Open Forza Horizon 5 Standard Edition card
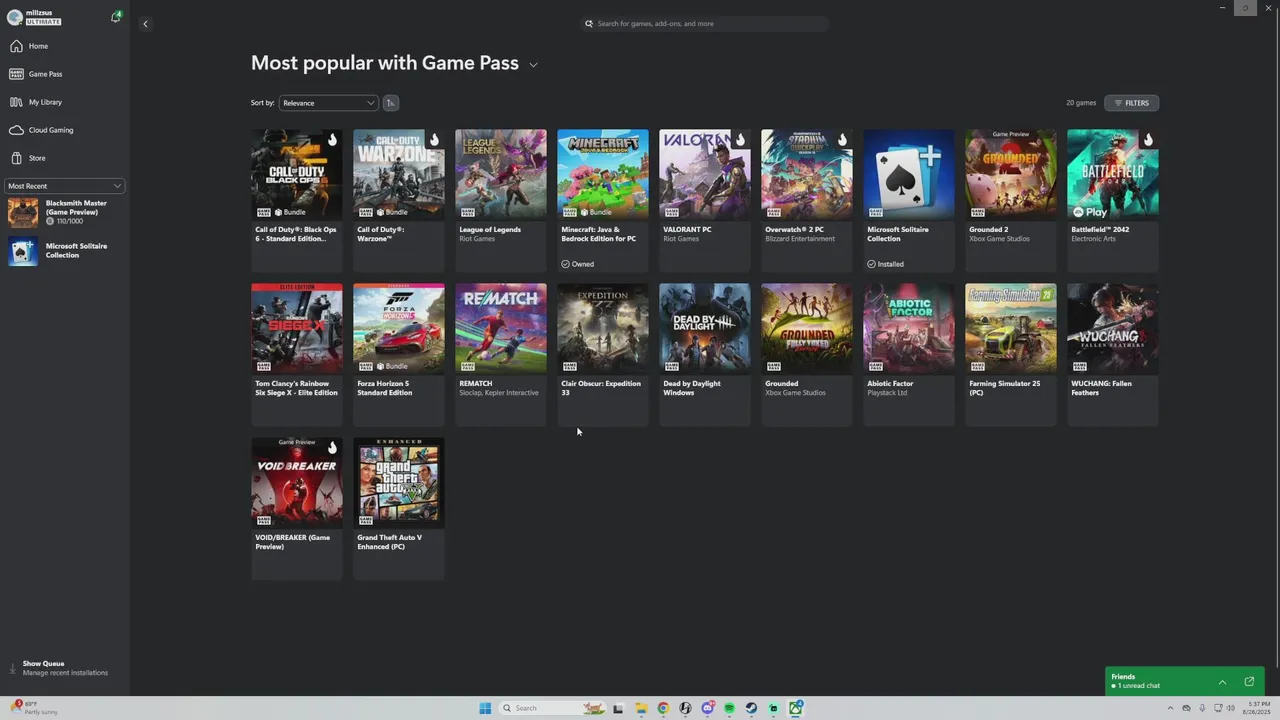The width and height of the screenshot is (1280, 720). point(399,354)
